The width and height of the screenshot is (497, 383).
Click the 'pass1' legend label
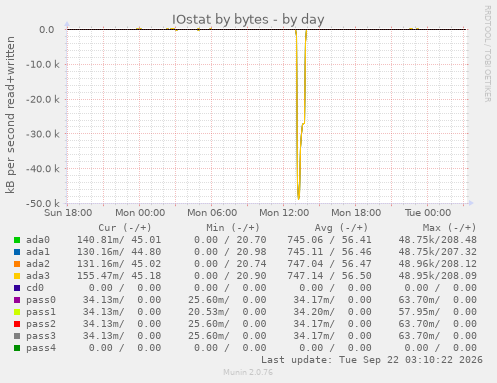coord(41,312)
